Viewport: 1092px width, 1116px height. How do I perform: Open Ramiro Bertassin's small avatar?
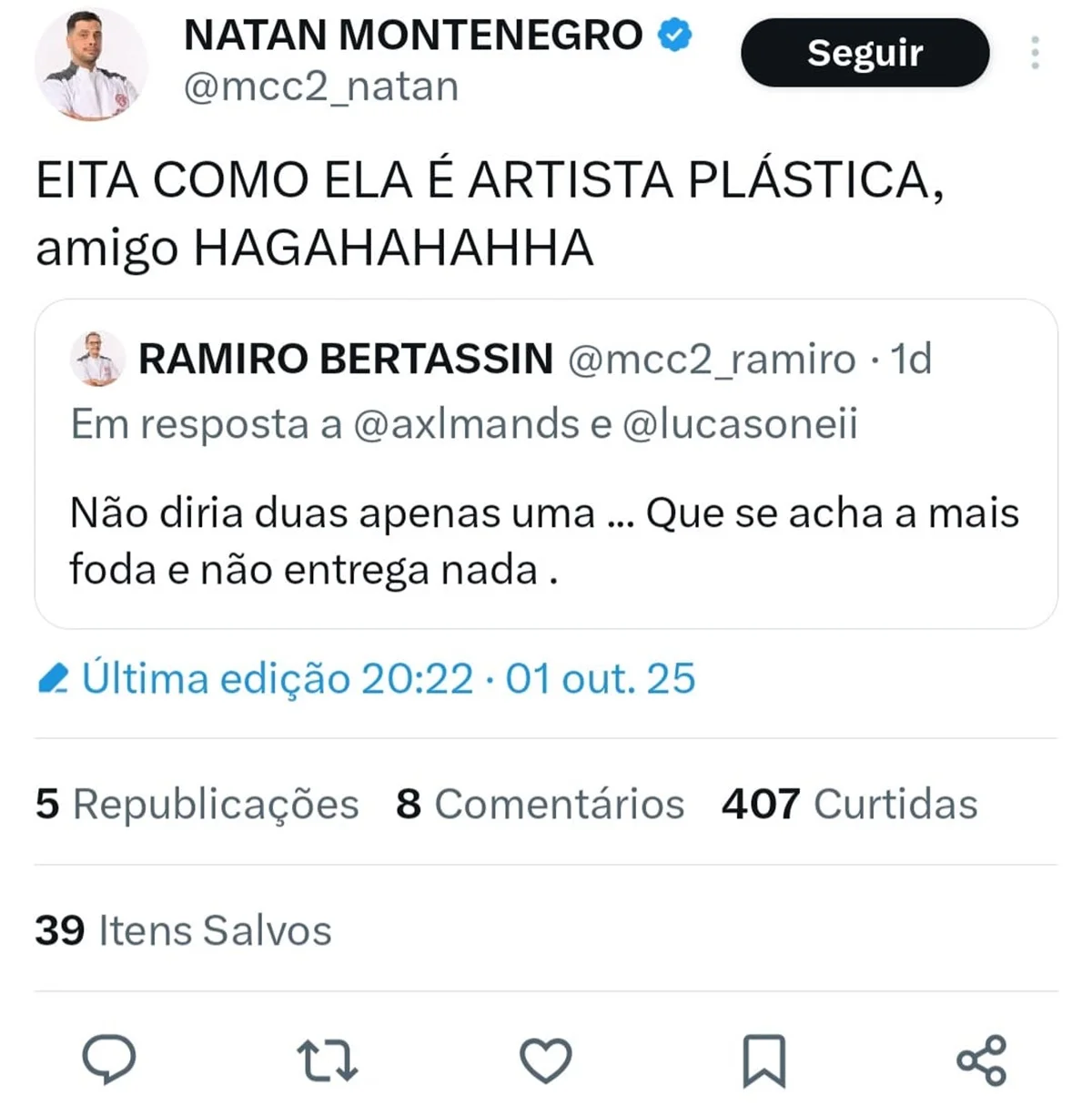(x=96, y=358)
